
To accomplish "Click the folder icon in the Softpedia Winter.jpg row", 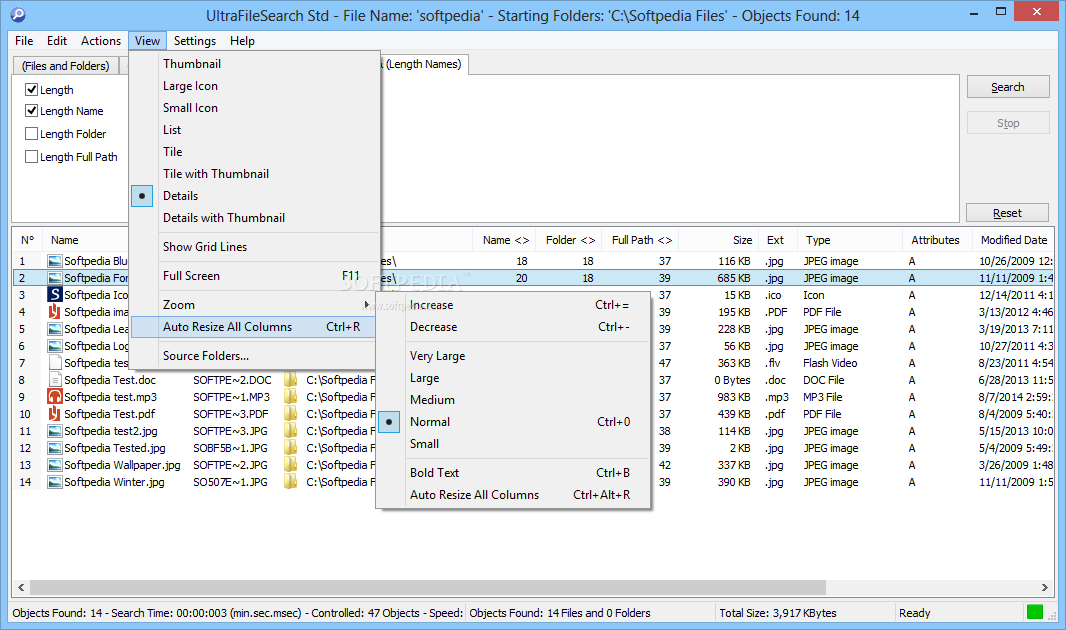I will [x=291, y=482].
